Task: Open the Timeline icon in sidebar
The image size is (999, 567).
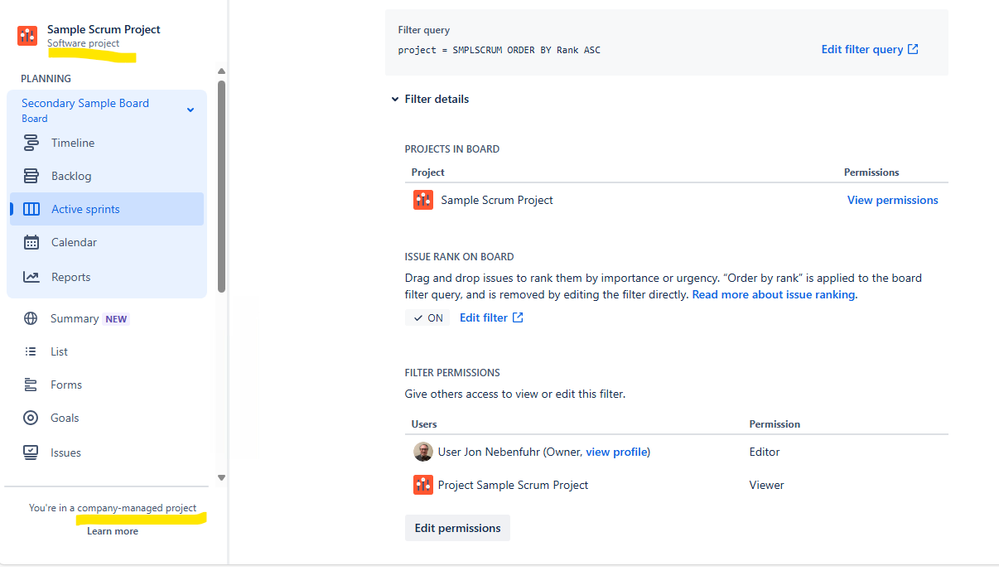Action: click(x=31, y=143)
